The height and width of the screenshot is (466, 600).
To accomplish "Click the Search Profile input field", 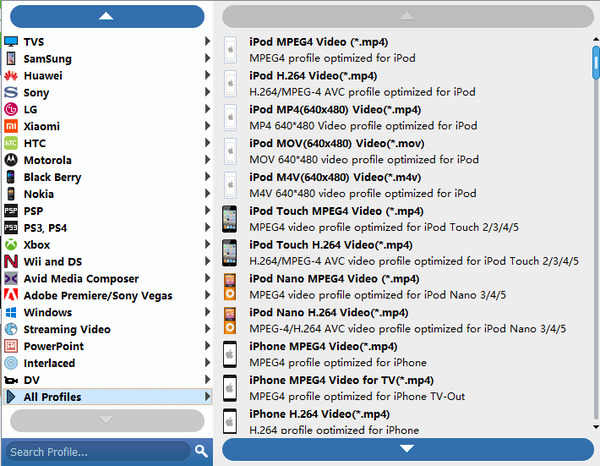I will point(96,451).
